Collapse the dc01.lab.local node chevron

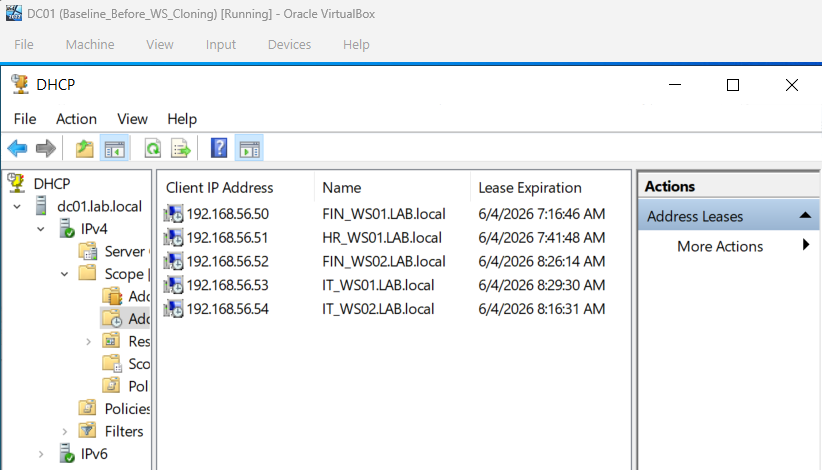point(17,206)
